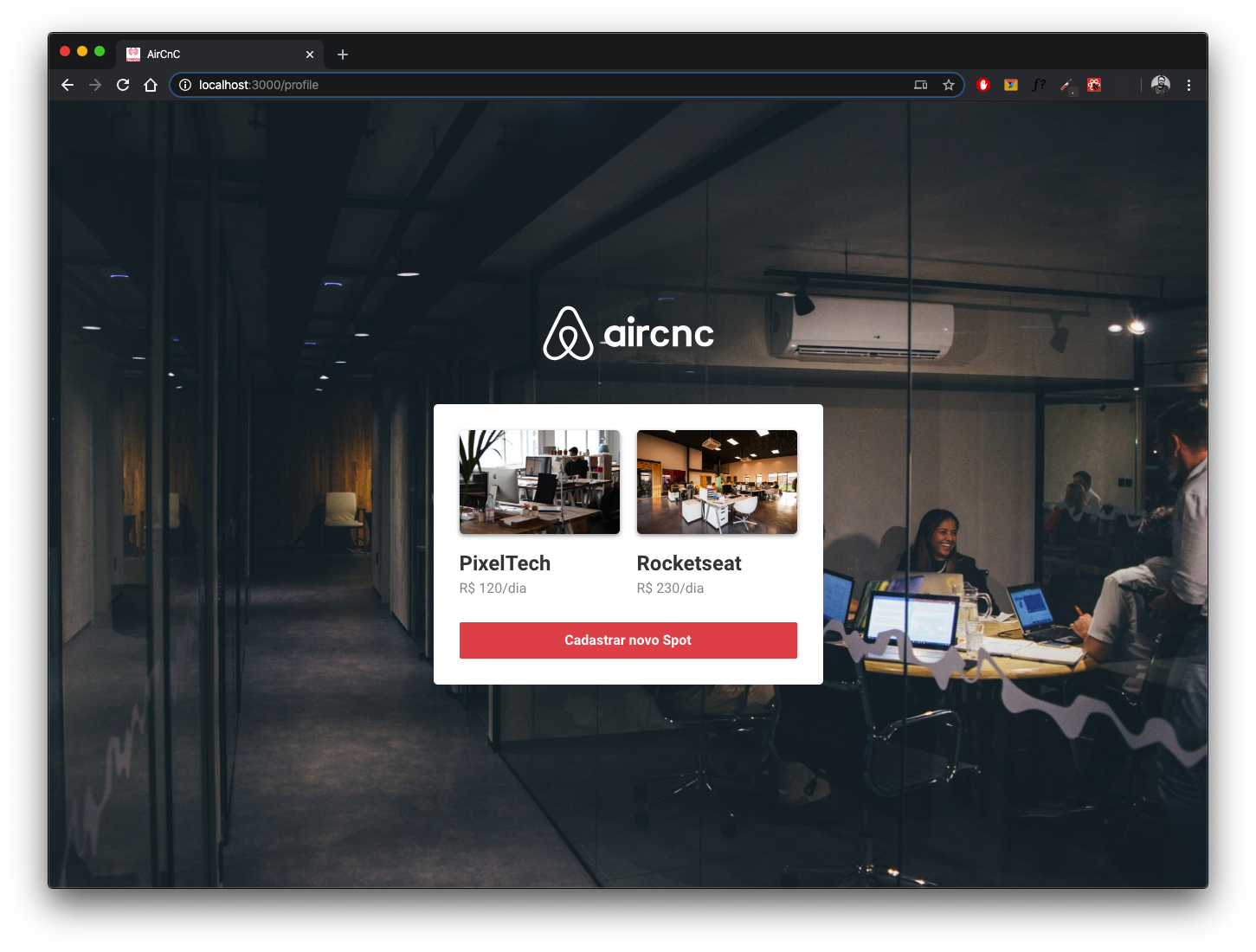Open the red ad-blocker hand extension

(983, 85)
